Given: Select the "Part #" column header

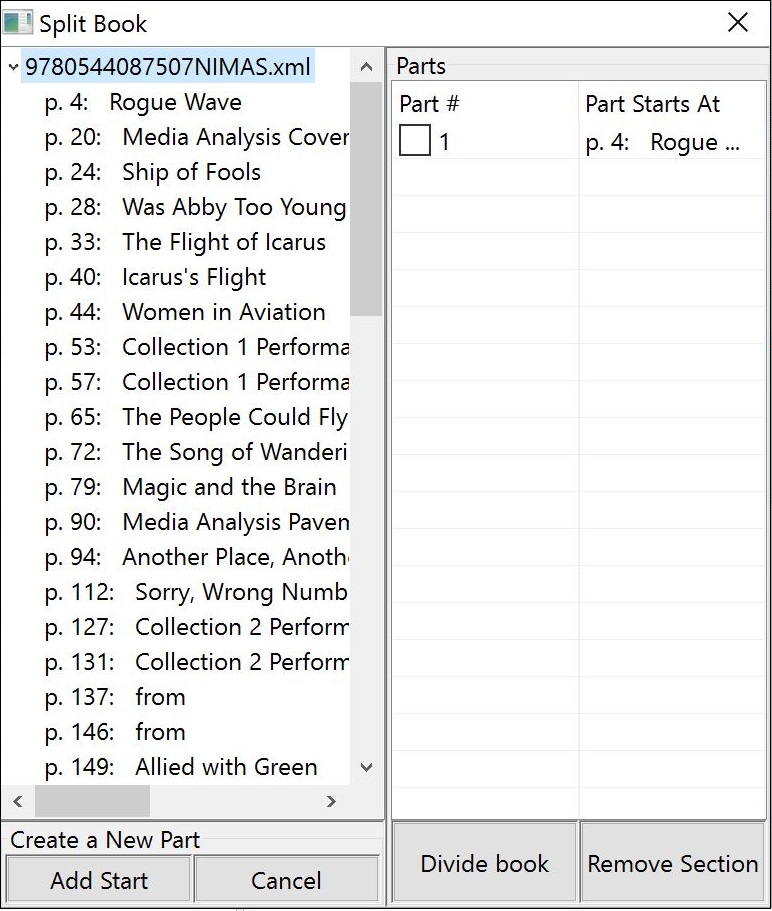Looking at the screenshot, I should coord(484,104).
